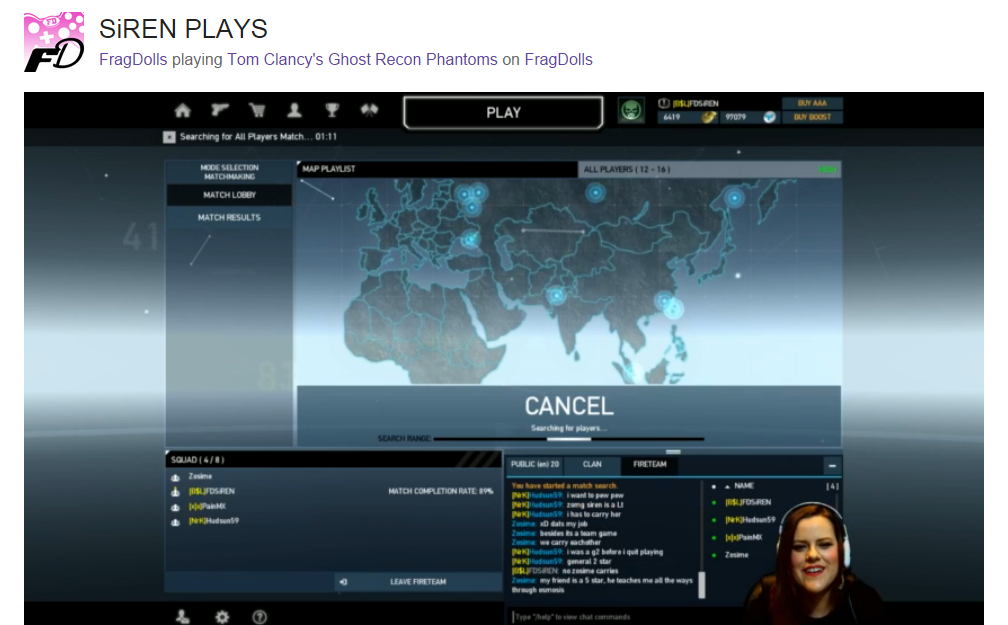Open the first FragDolls link before 'playing'
Viewport: 1008px width, 625px height.
[x=133, y=60]
